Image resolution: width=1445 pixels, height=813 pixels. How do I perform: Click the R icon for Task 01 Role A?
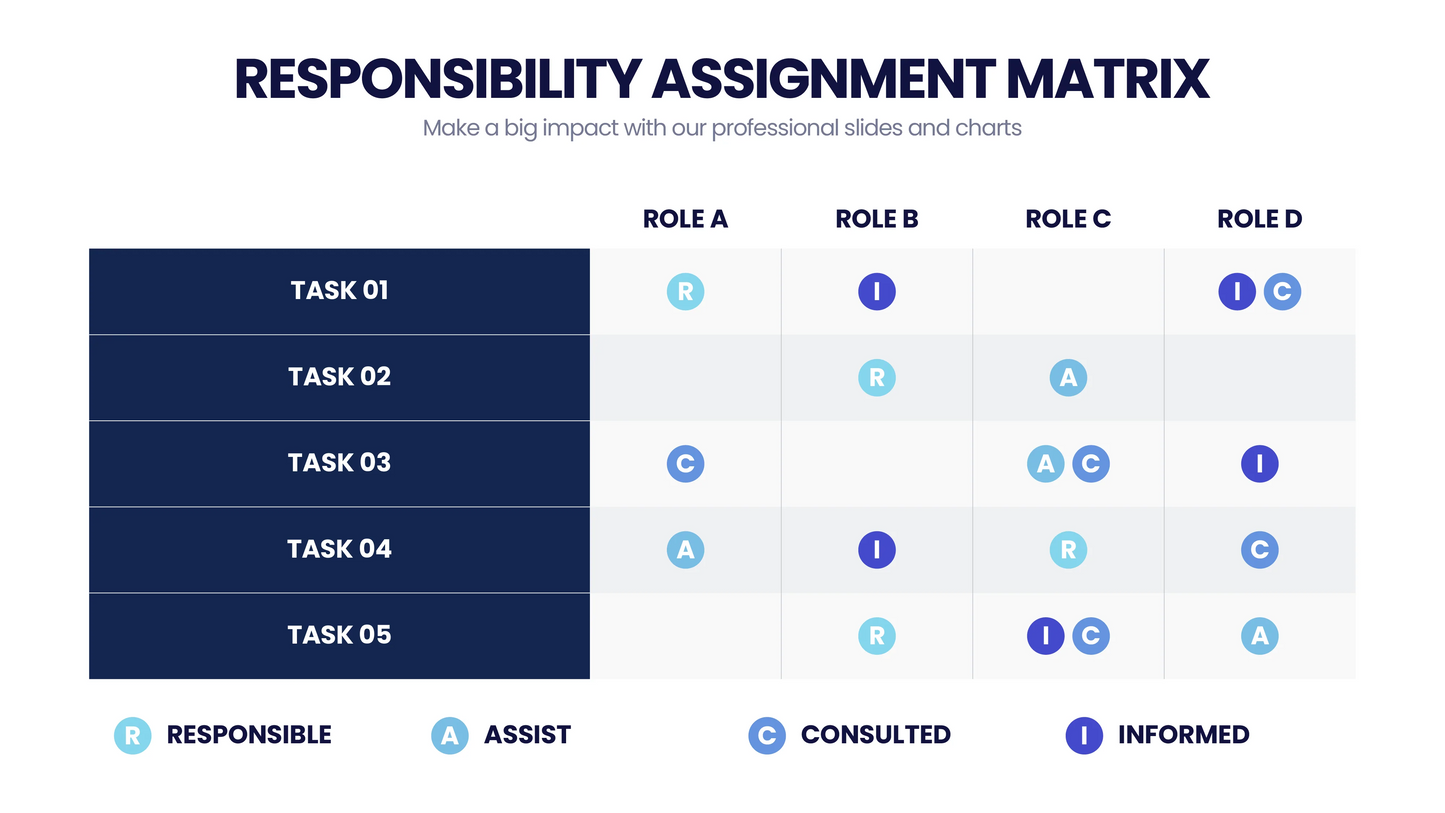coord(685,291)
